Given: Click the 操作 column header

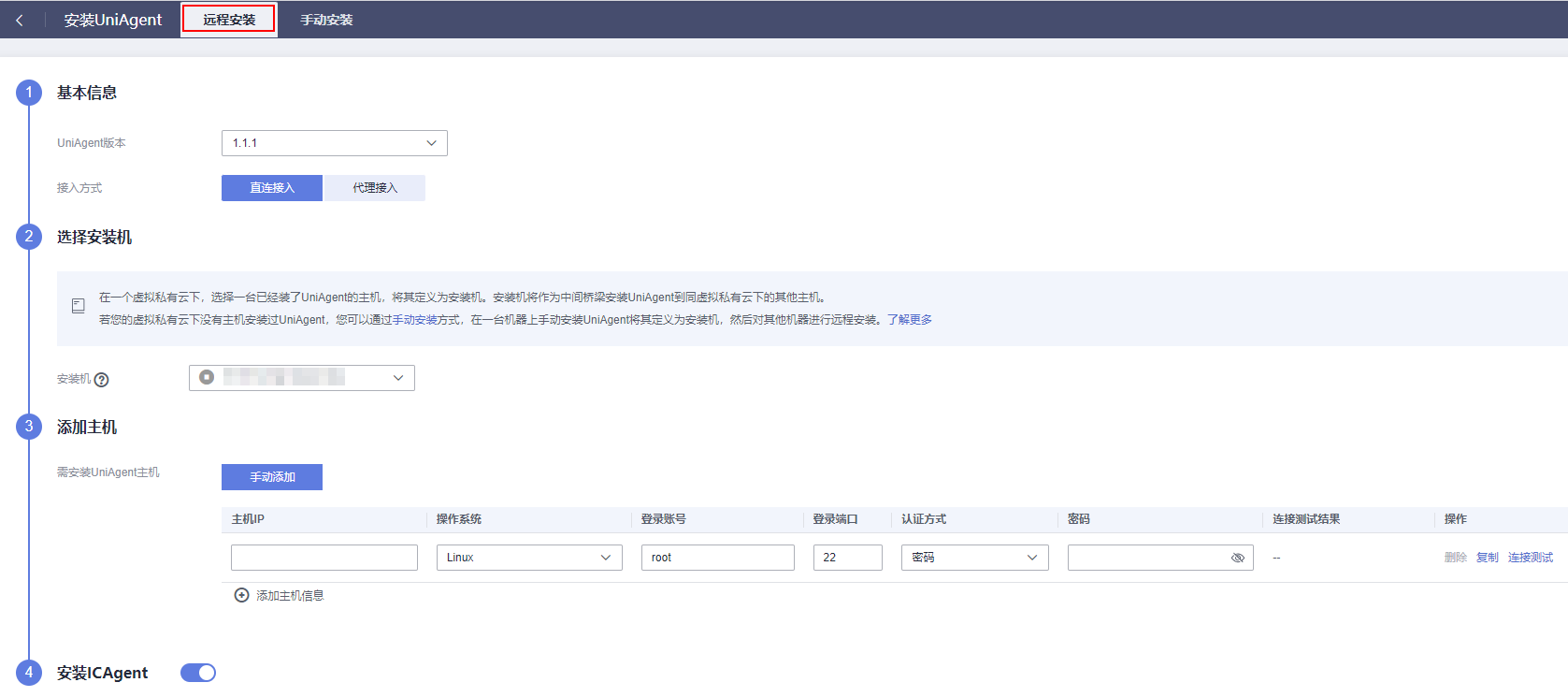Looking at the screenshot, I should 1456,519.
